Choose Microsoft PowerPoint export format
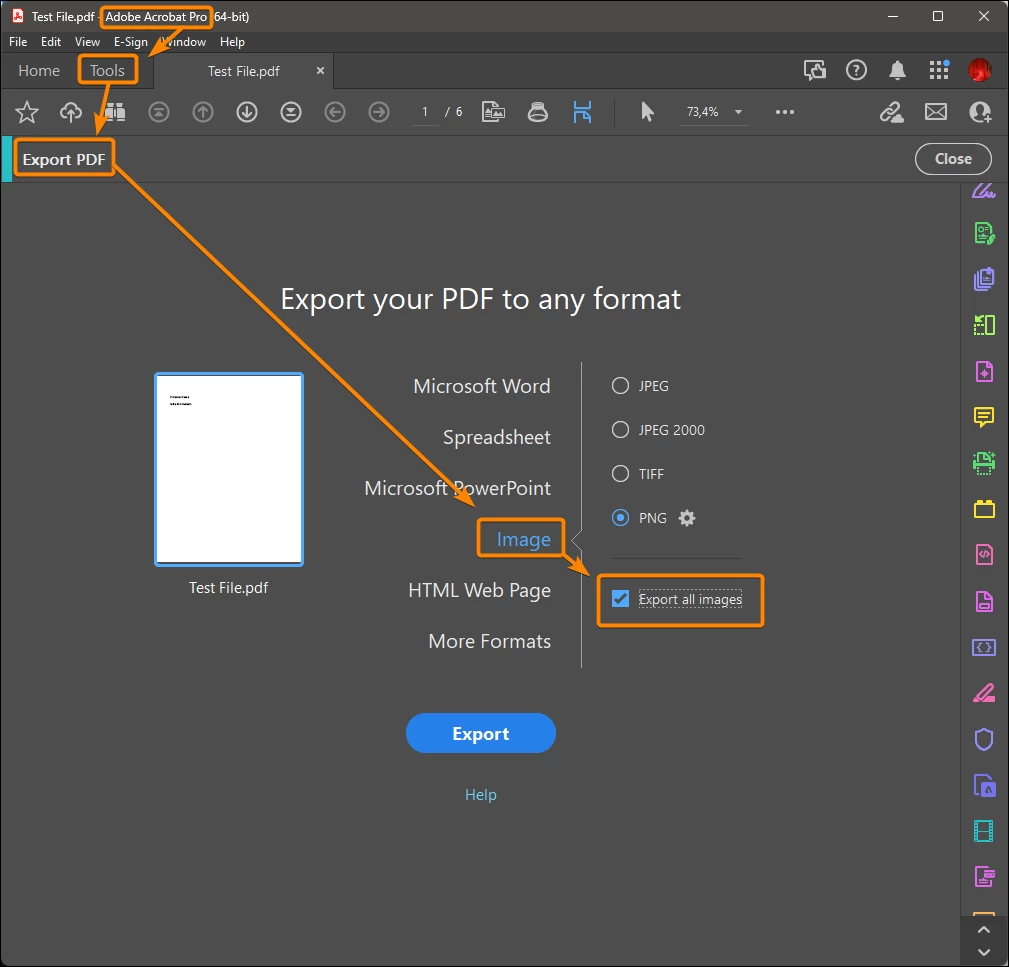The image size is (1009, 967). [x=458, y=488]
